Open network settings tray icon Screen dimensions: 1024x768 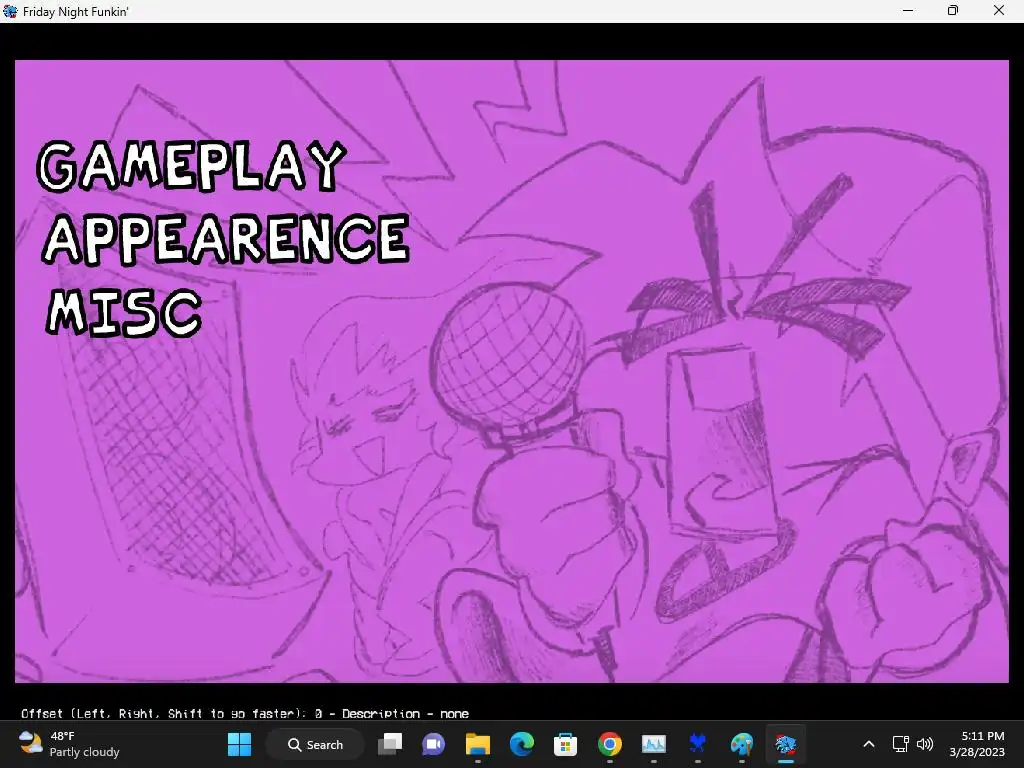[x=901, y=744]
